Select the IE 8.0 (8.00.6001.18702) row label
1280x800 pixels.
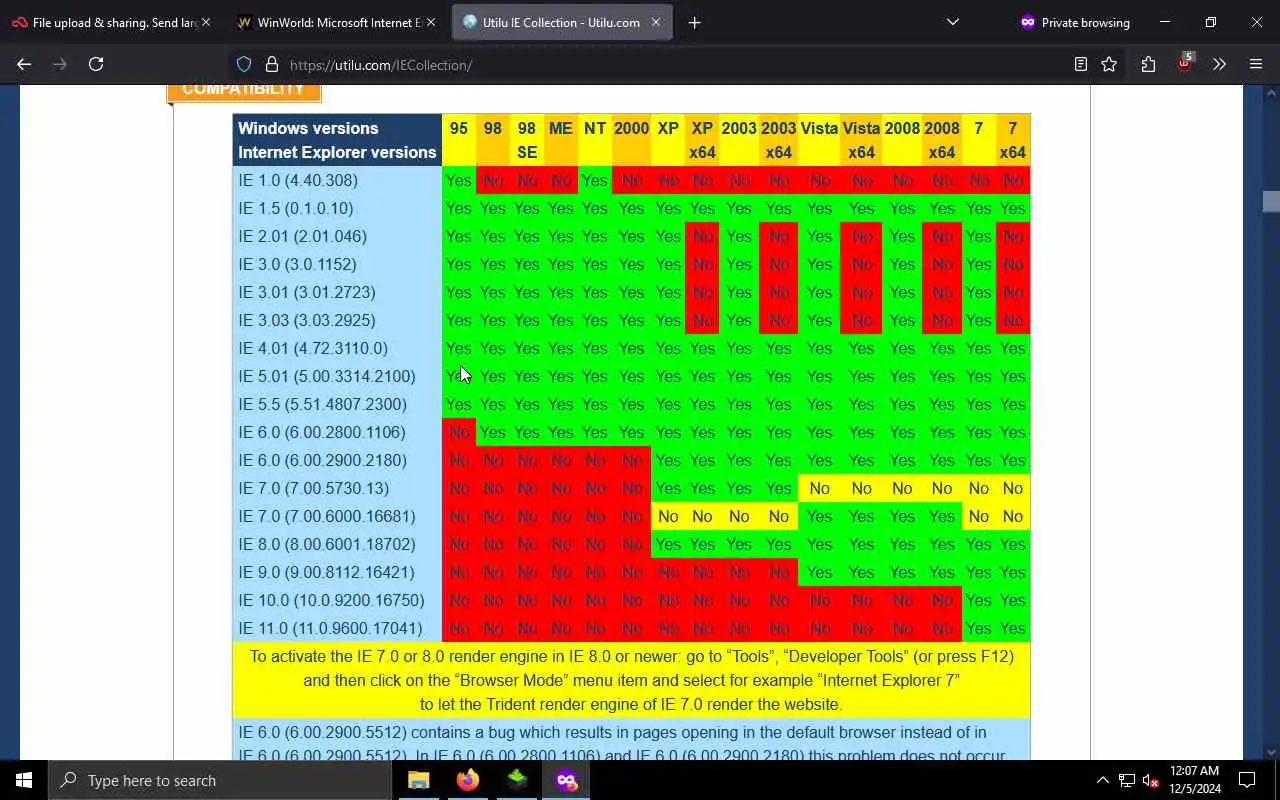pos(327,544)
